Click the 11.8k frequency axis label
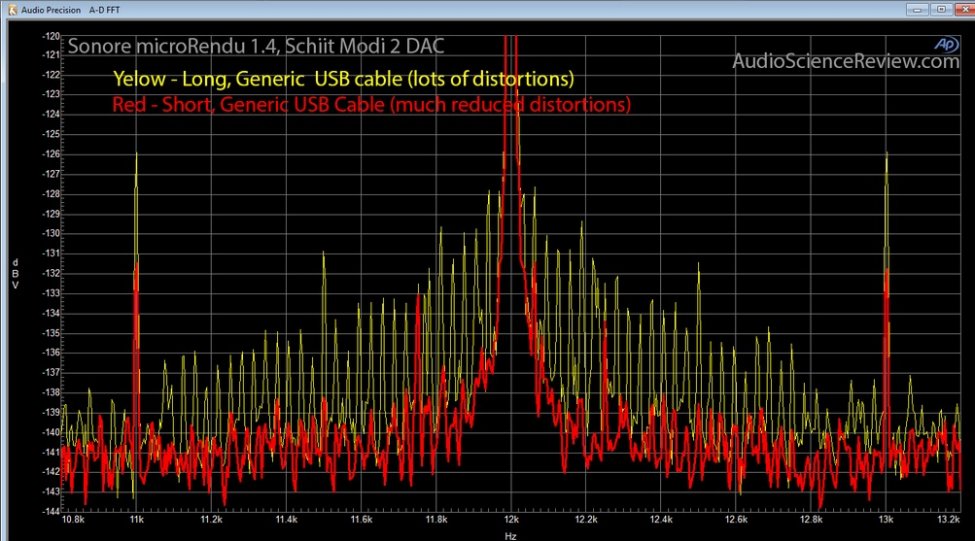 point(436,520)
